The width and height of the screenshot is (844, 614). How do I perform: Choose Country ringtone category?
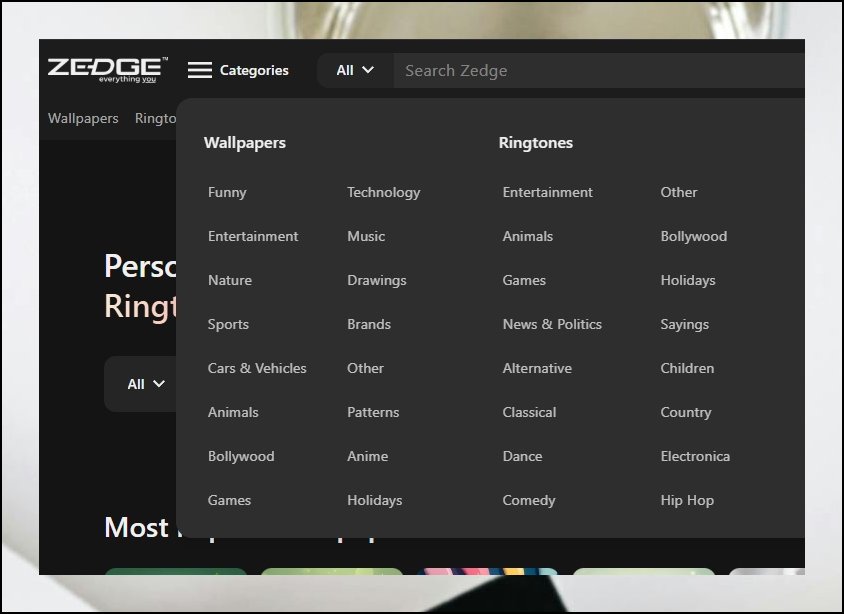click(686, 413)
